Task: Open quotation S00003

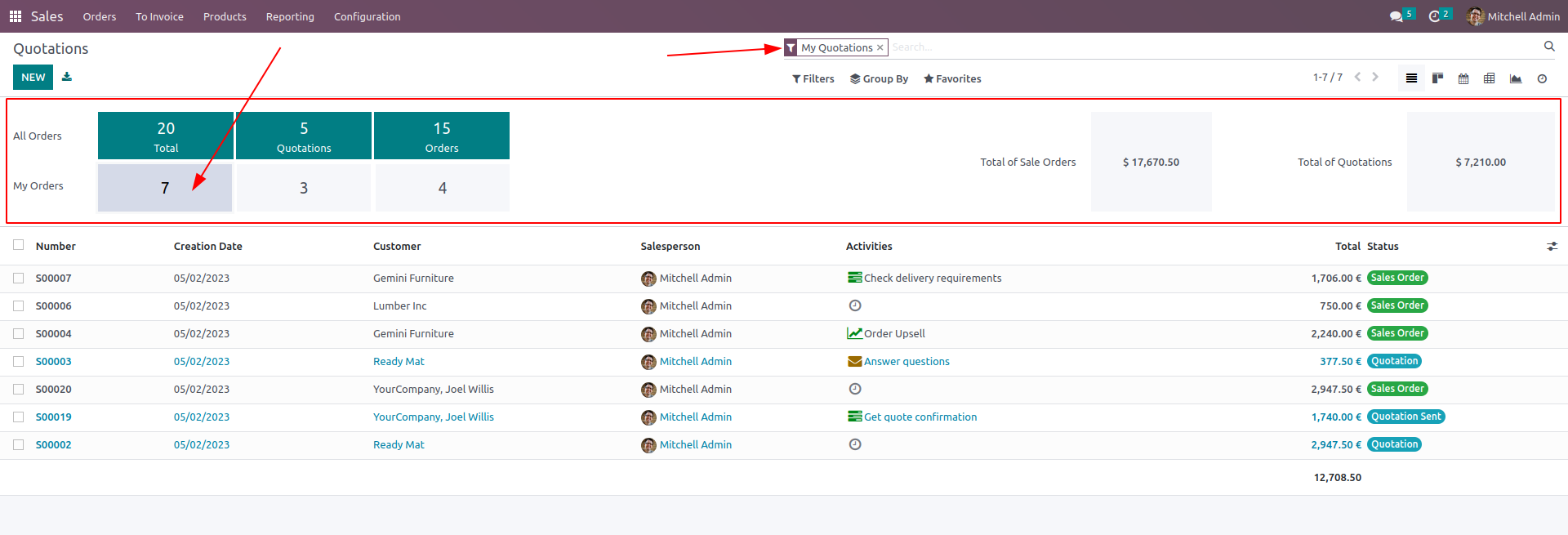Action: [x=54, y=361]
